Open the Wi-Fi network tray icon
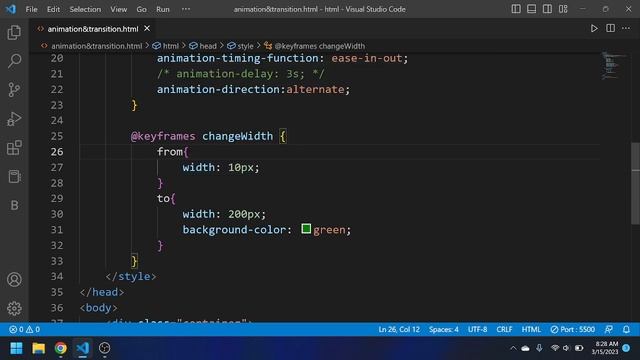Screen dimensions: 640x360 [554, 348]
